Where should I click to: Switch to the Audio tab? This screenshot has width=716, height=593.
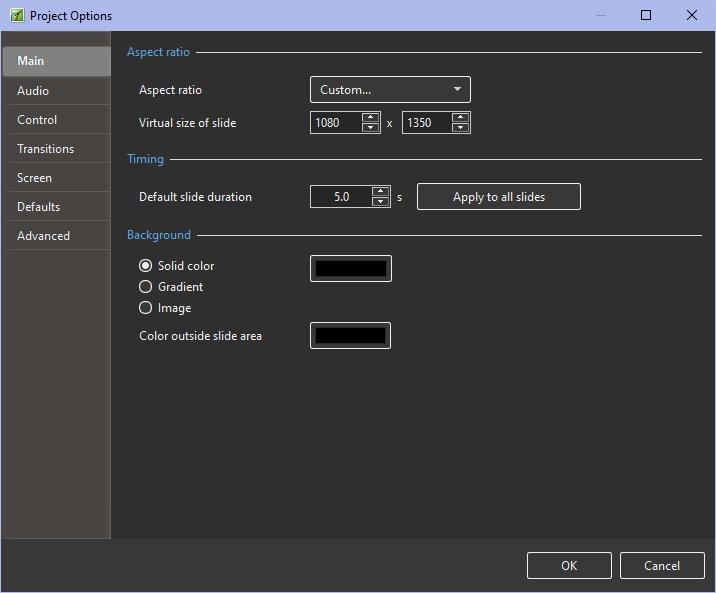33,91
